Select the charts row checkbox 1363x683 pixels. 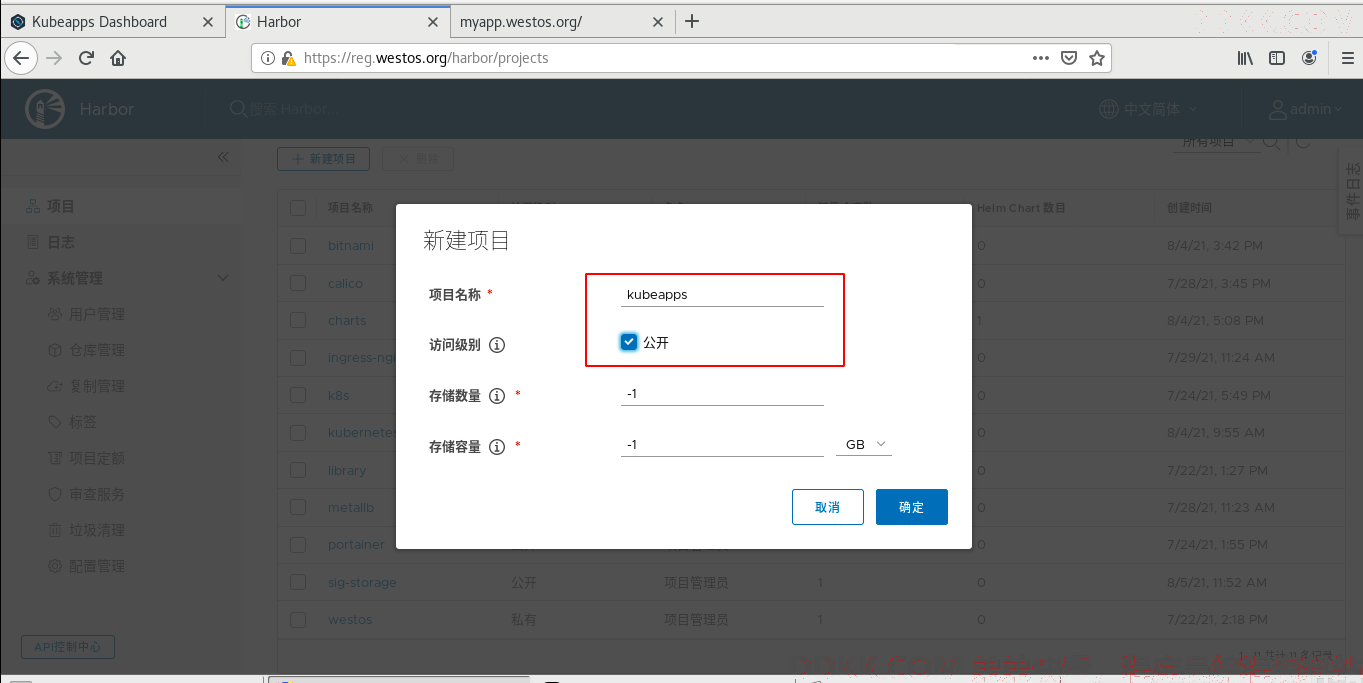tap(298, 320)
